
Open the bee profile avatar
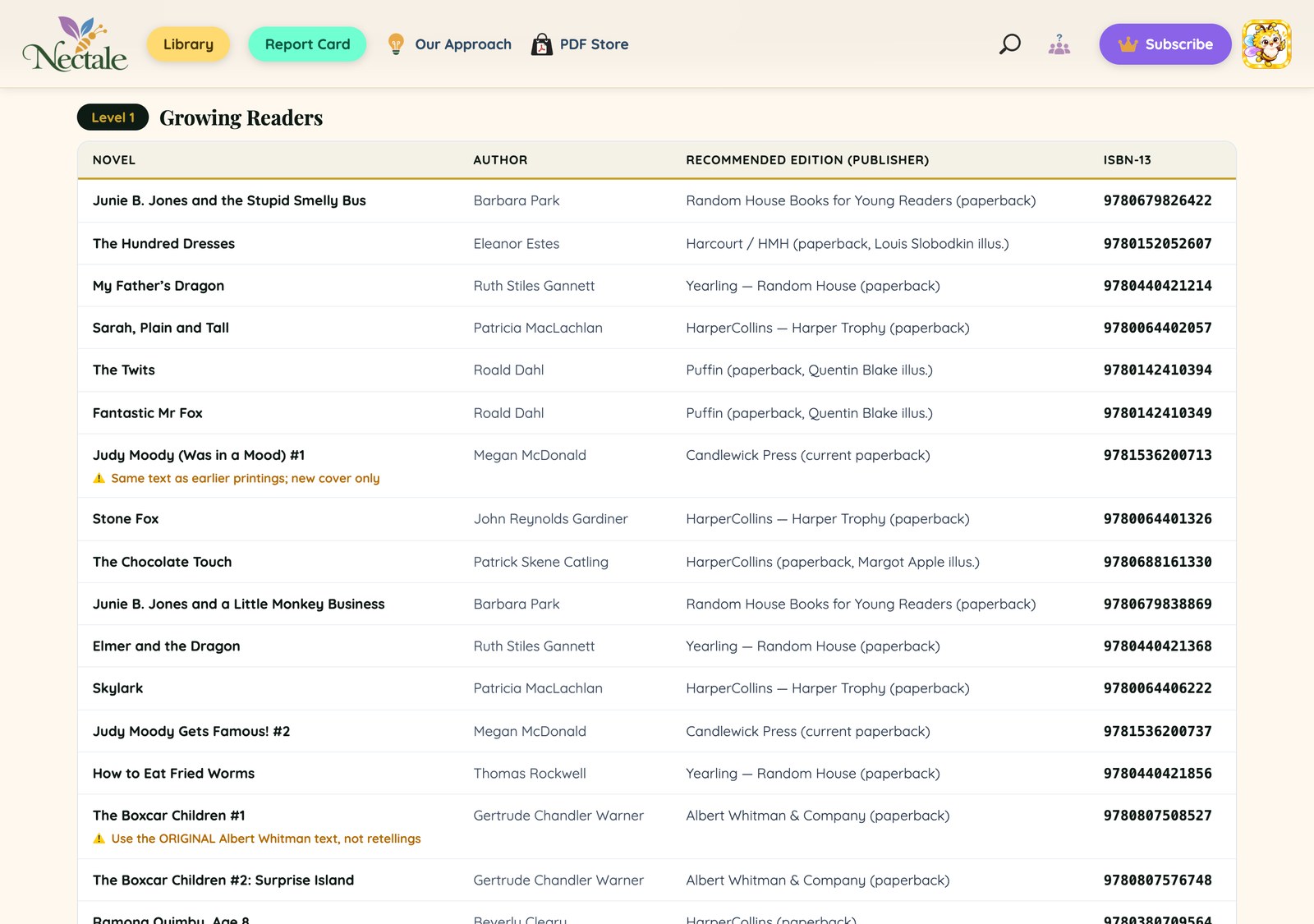click(1266, 44)
